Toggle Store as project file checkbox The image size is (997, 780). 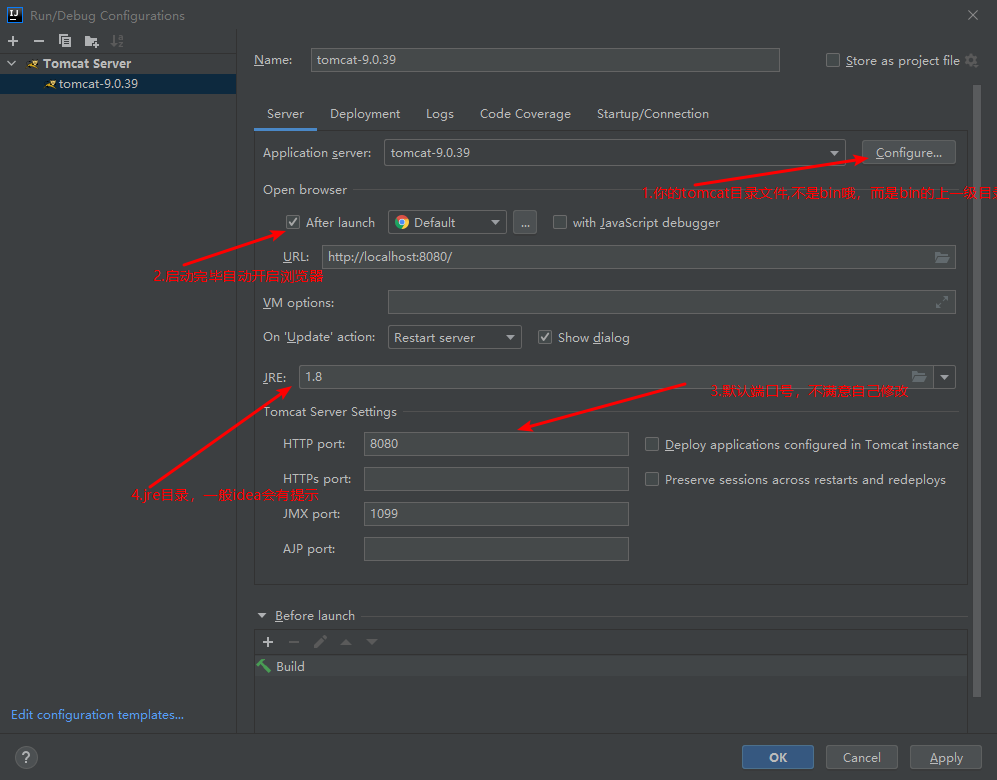[x=833, y=60]
